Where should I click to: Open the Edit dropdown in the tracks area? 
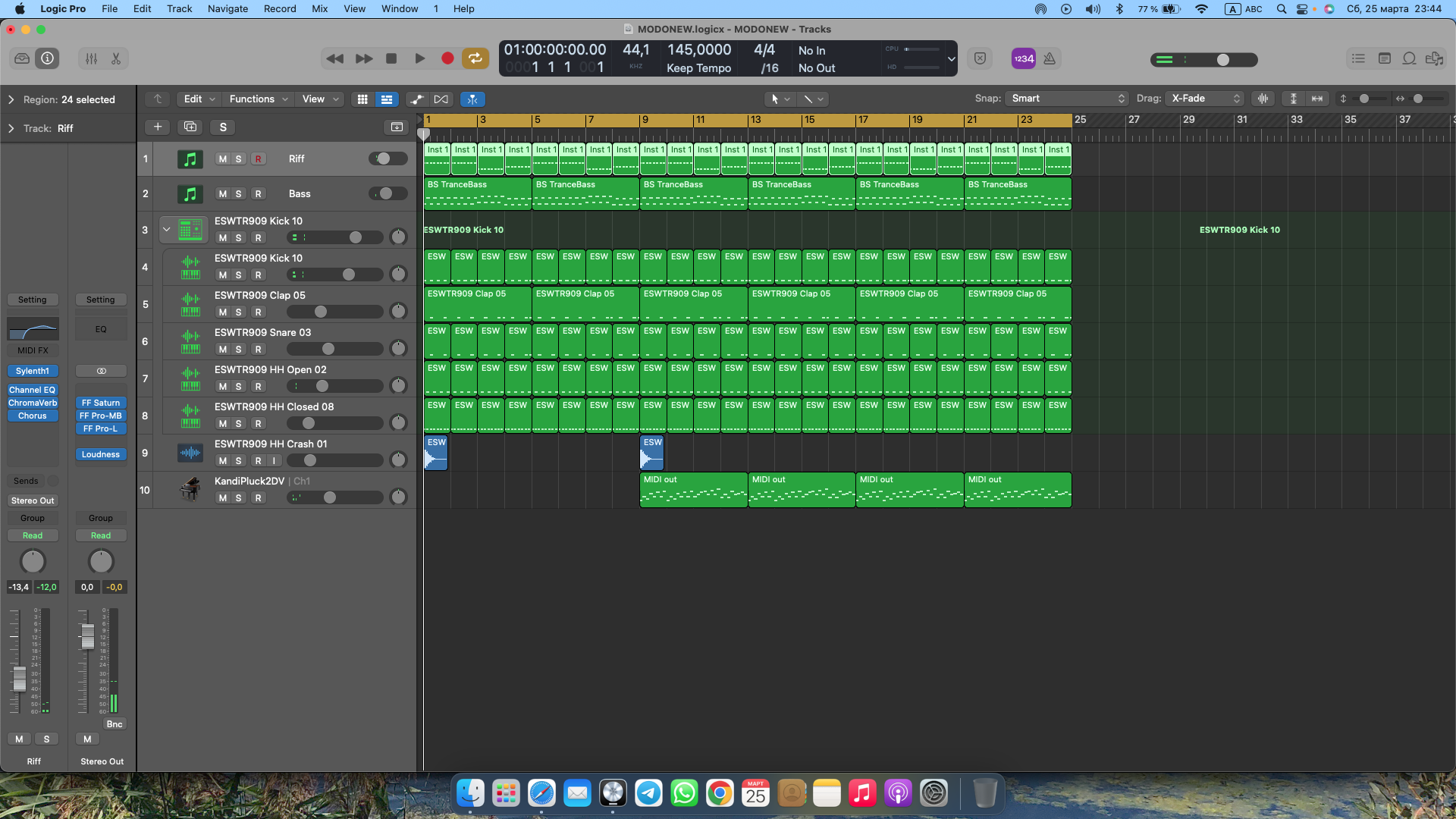tap(199, 99)
